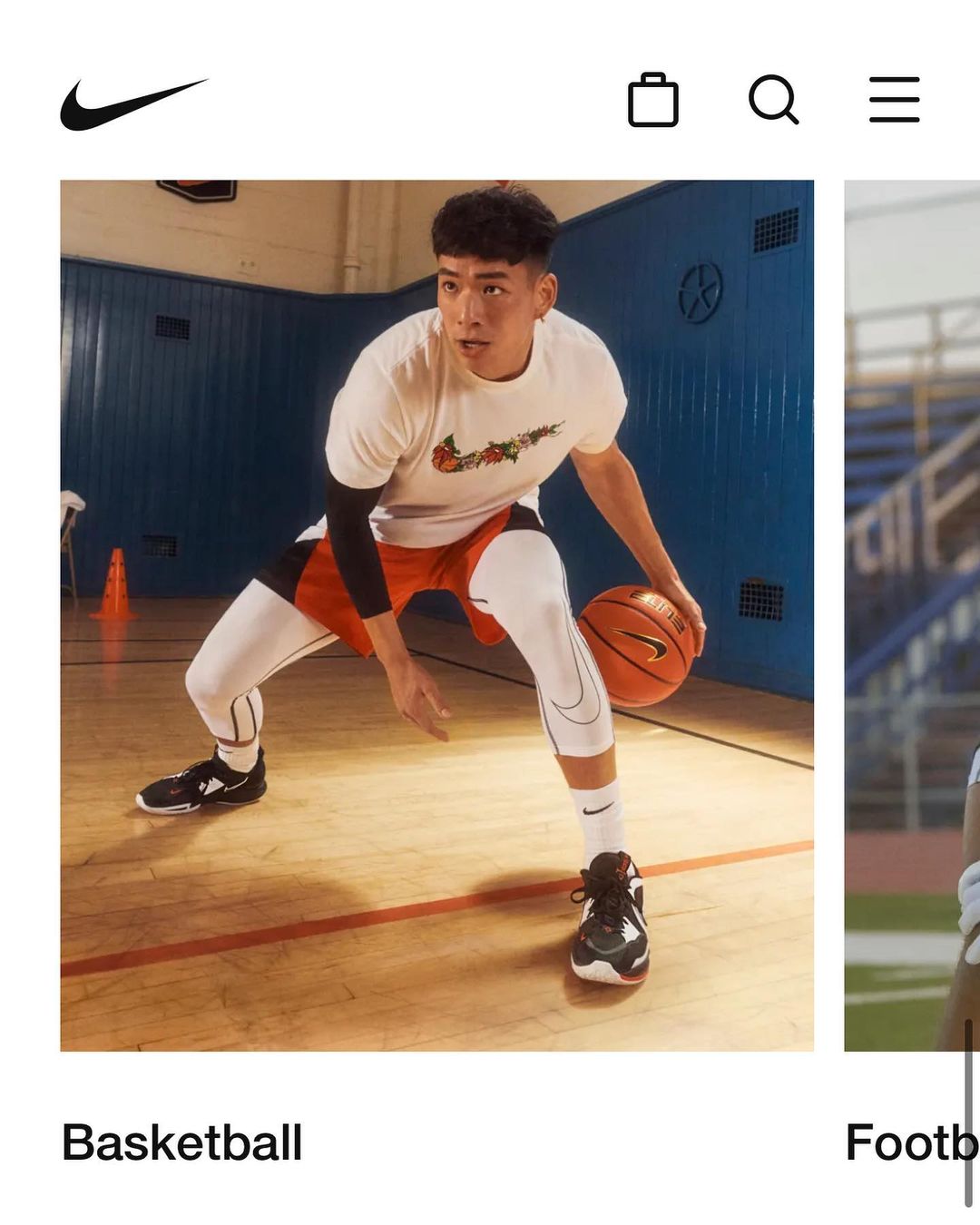Image resolution: width=980 pixels, height=1225 pixels.
Task: Click the player's front black sneaker
Action: 611,919
